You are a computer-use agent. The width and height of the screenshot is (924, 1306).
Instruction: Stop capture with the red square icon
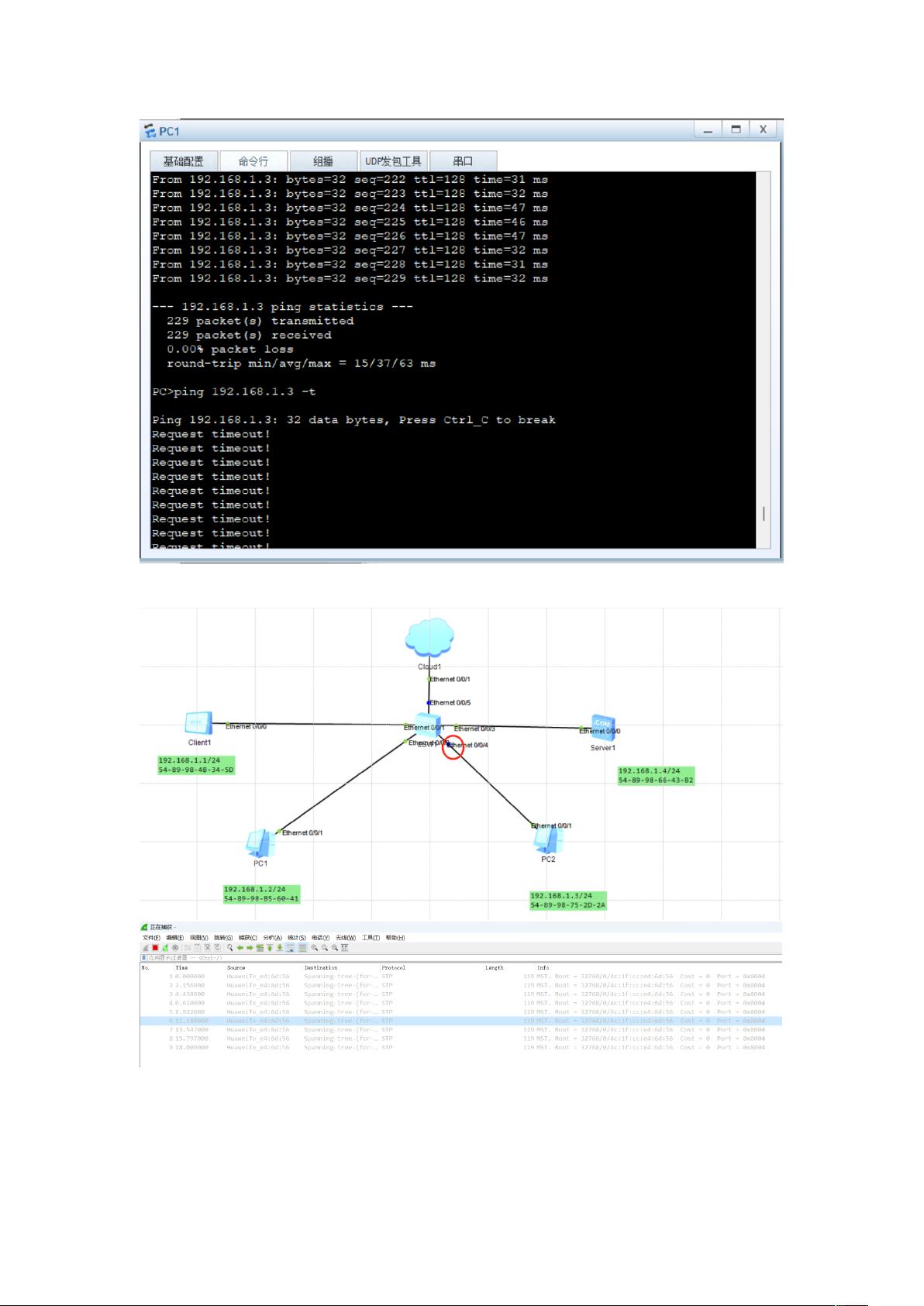tap(155, 947)
